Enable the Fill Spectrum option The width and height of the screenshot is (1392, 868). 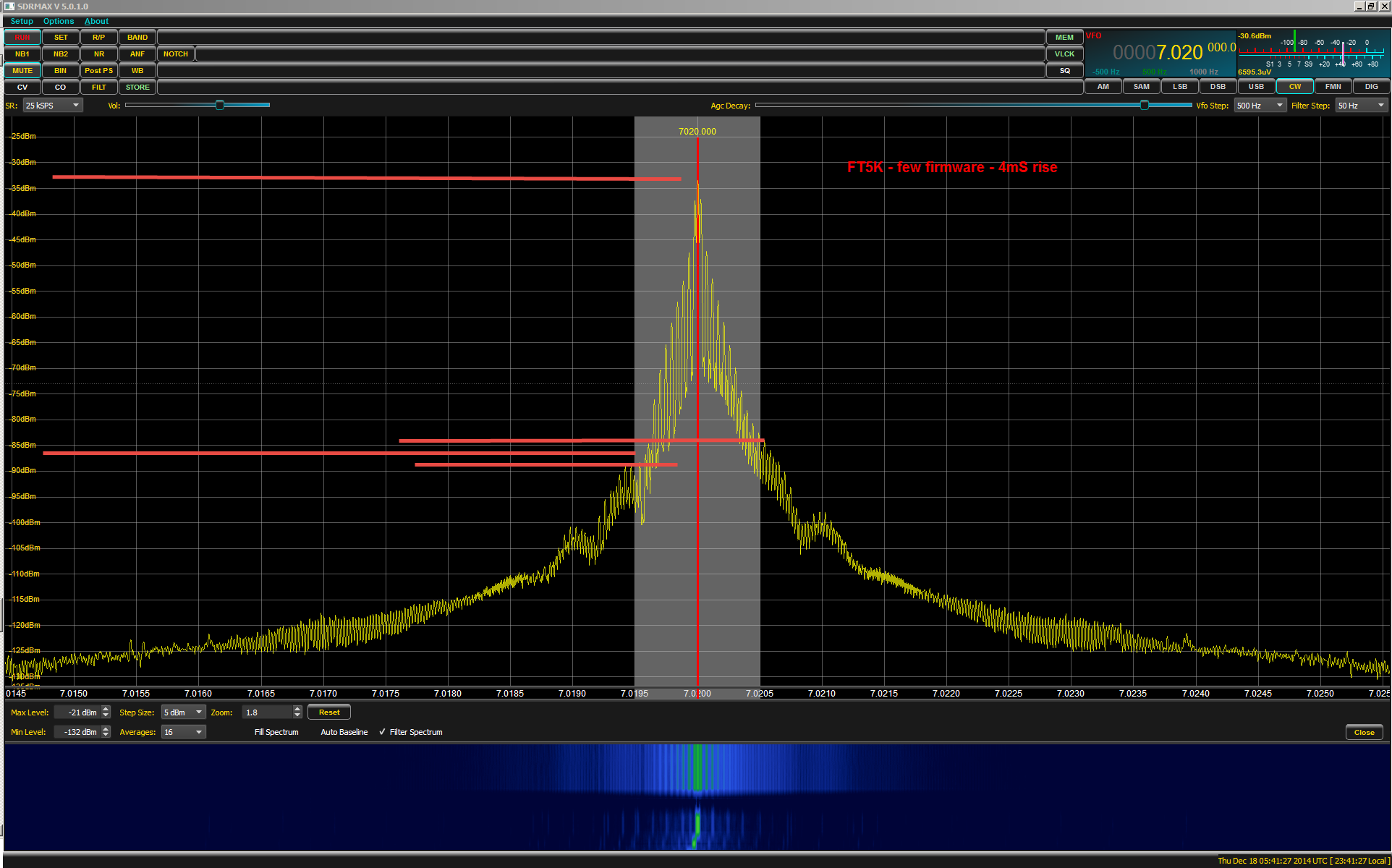pos(276,732)
